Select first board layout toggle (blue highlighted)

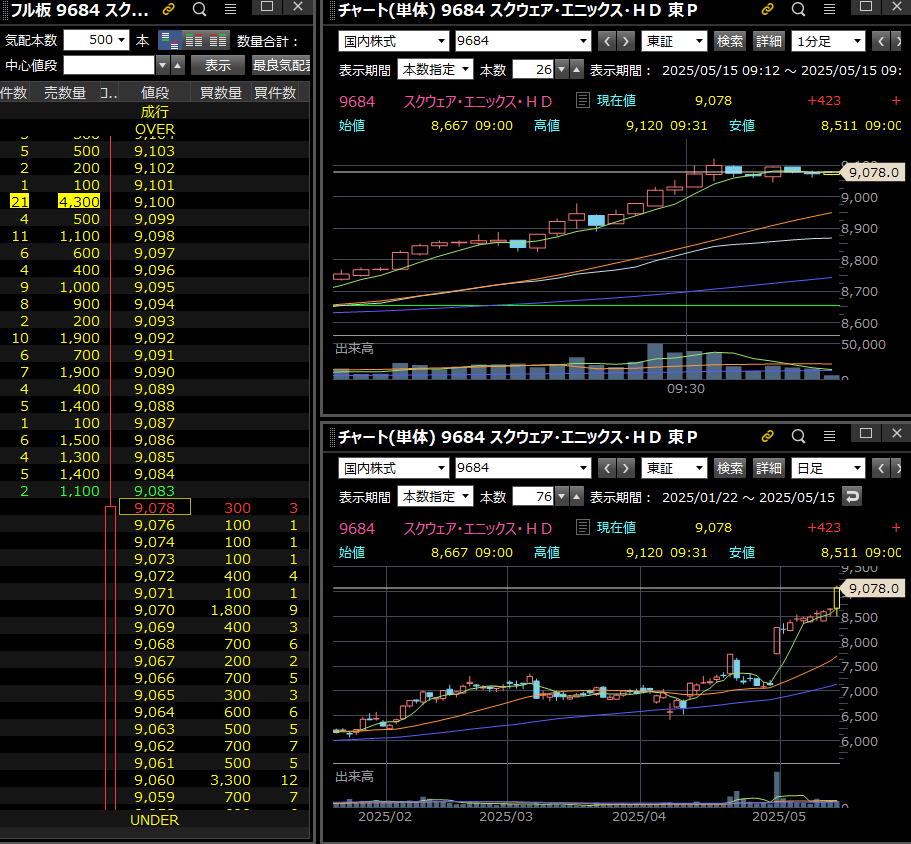coord(170,41)
